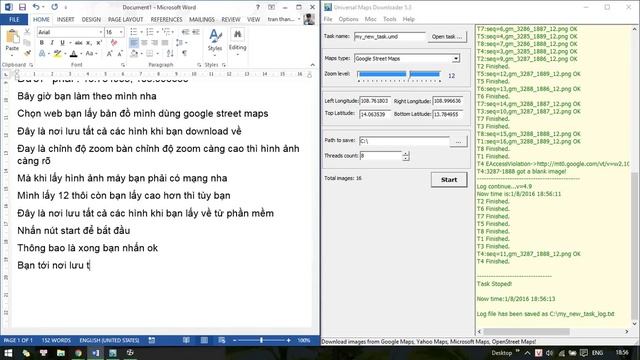Switch to the REVIEW ribbon tab
The width and height of the screenshot is (640, 360).
coord(231,19)
